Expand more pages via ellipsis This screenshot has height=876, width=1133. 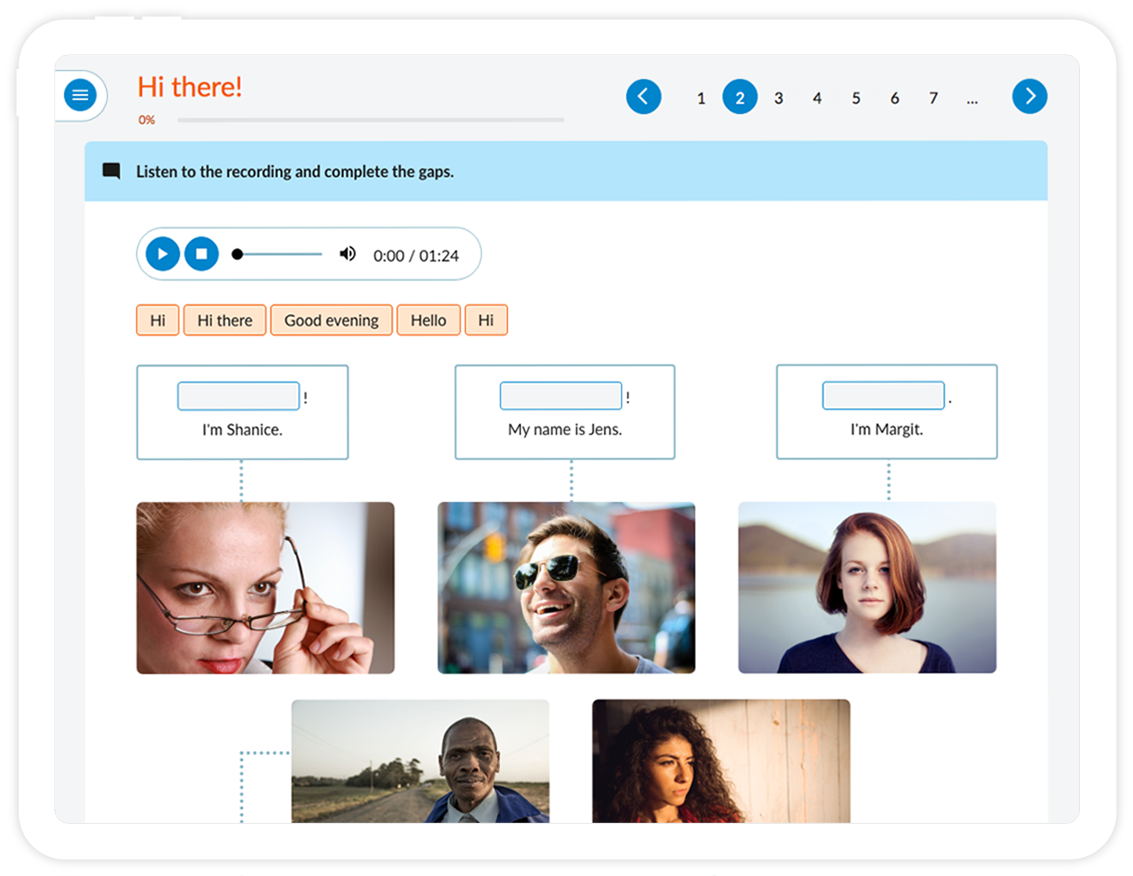(972, 98)
